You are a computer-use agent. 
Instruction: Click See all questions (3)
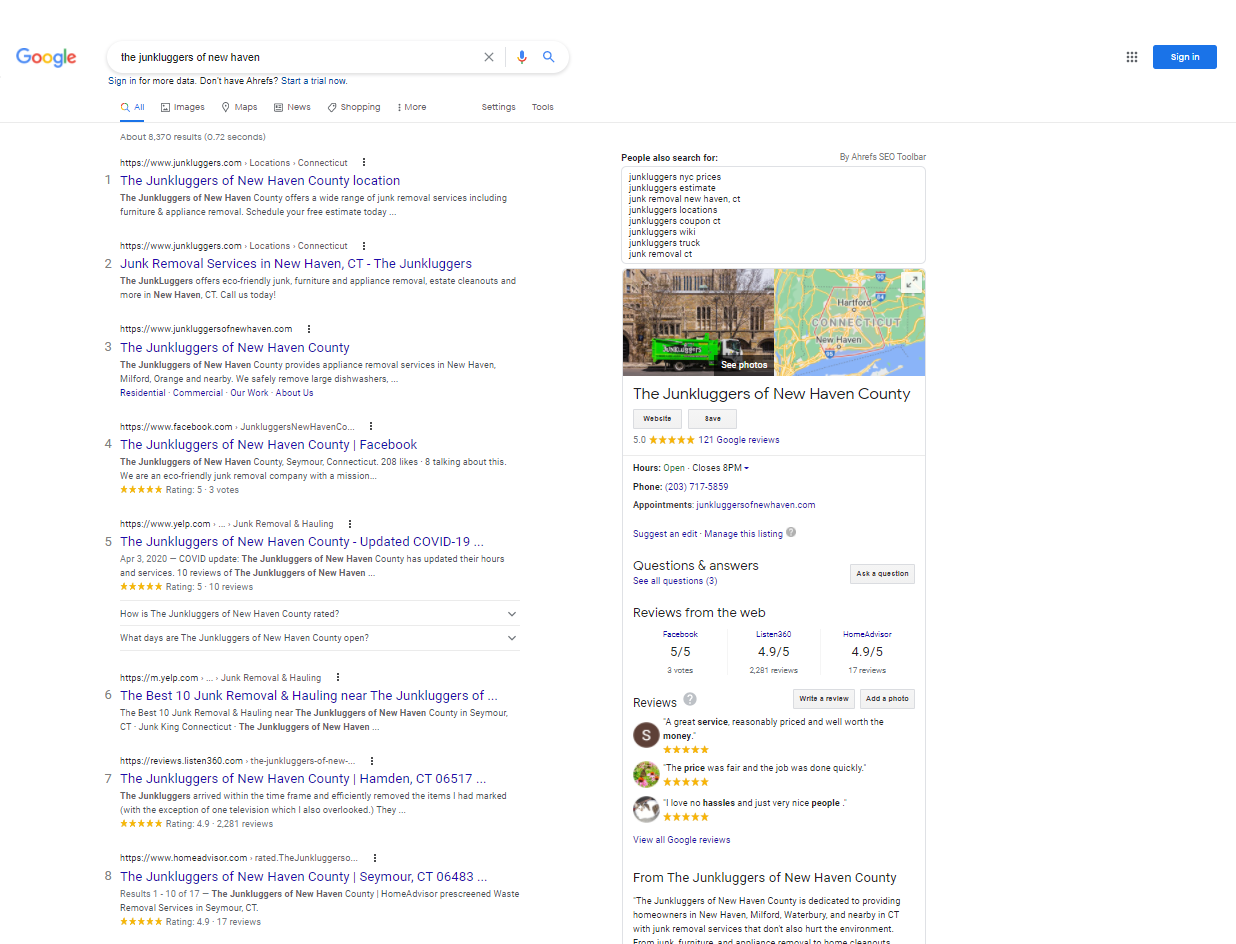tap(675, 581)
